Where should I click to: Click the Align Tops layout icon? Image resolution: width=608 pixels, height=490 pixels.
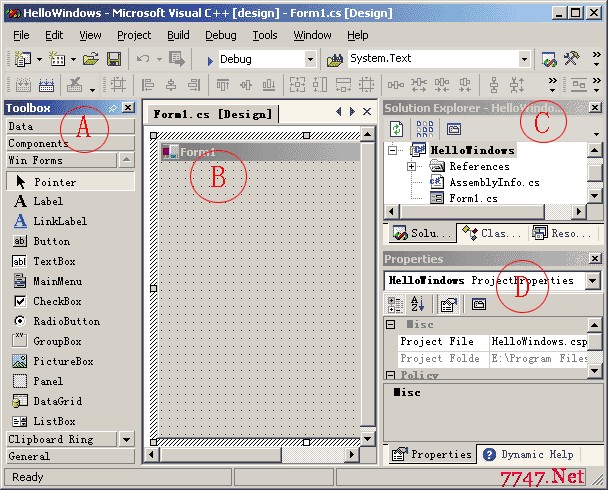coord(223,85)
